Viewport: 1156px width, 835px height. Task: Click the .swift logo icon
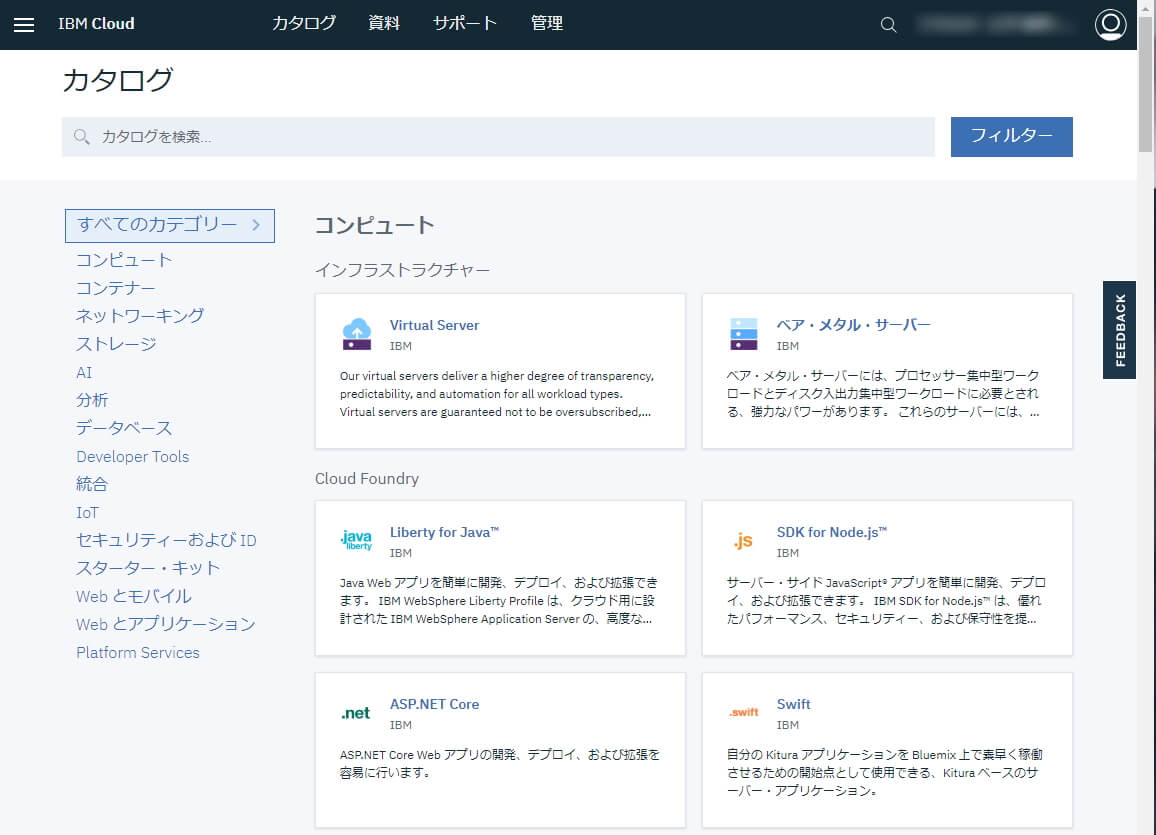(x=743, y=712)
